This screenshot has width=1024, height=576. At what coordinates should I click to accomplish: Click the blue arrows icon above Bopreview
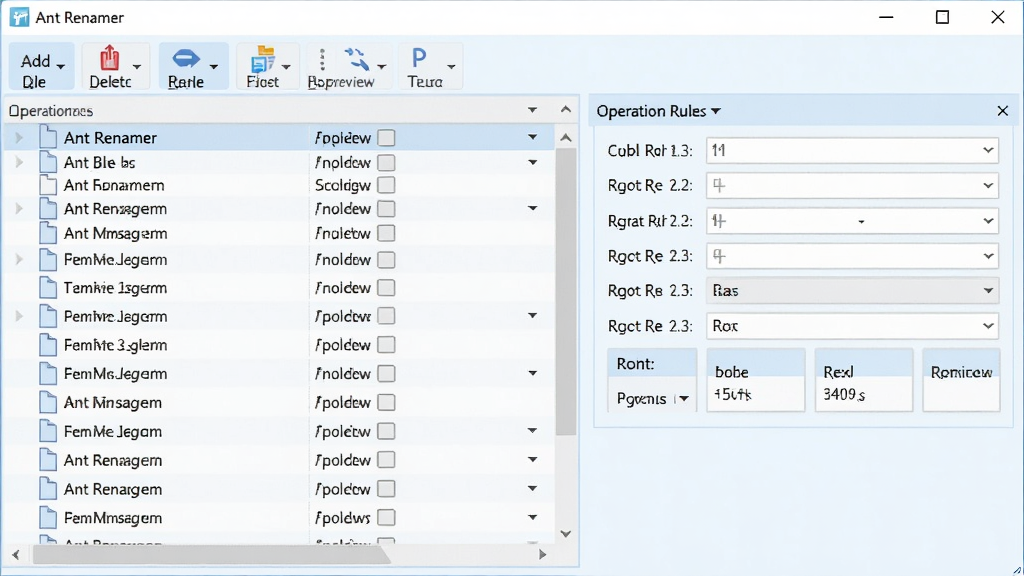point(357,59)
